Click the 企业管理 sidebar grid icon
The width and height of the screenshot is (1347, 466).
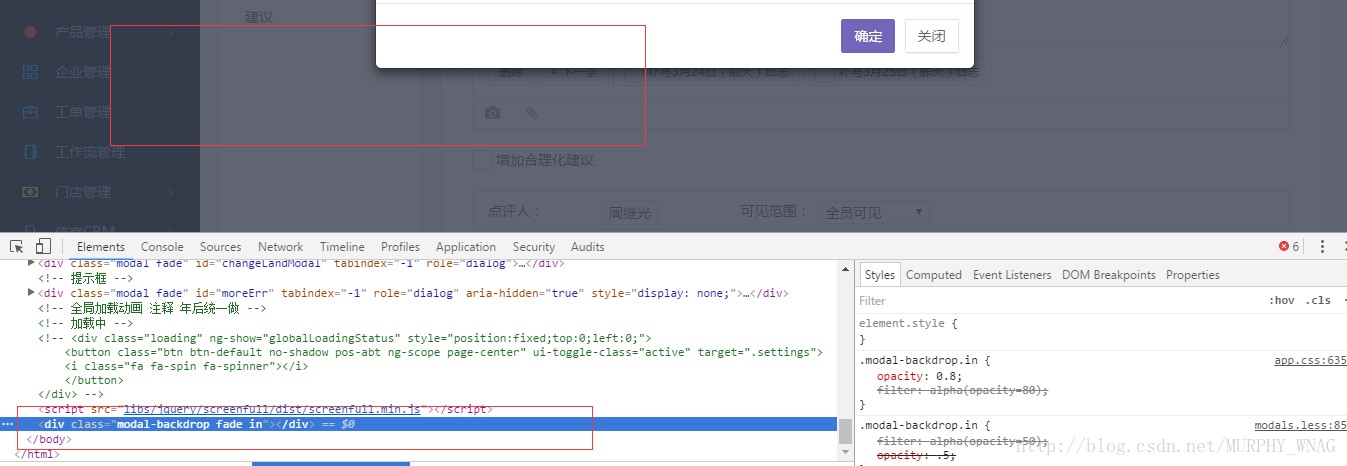(x=30, y=72)
